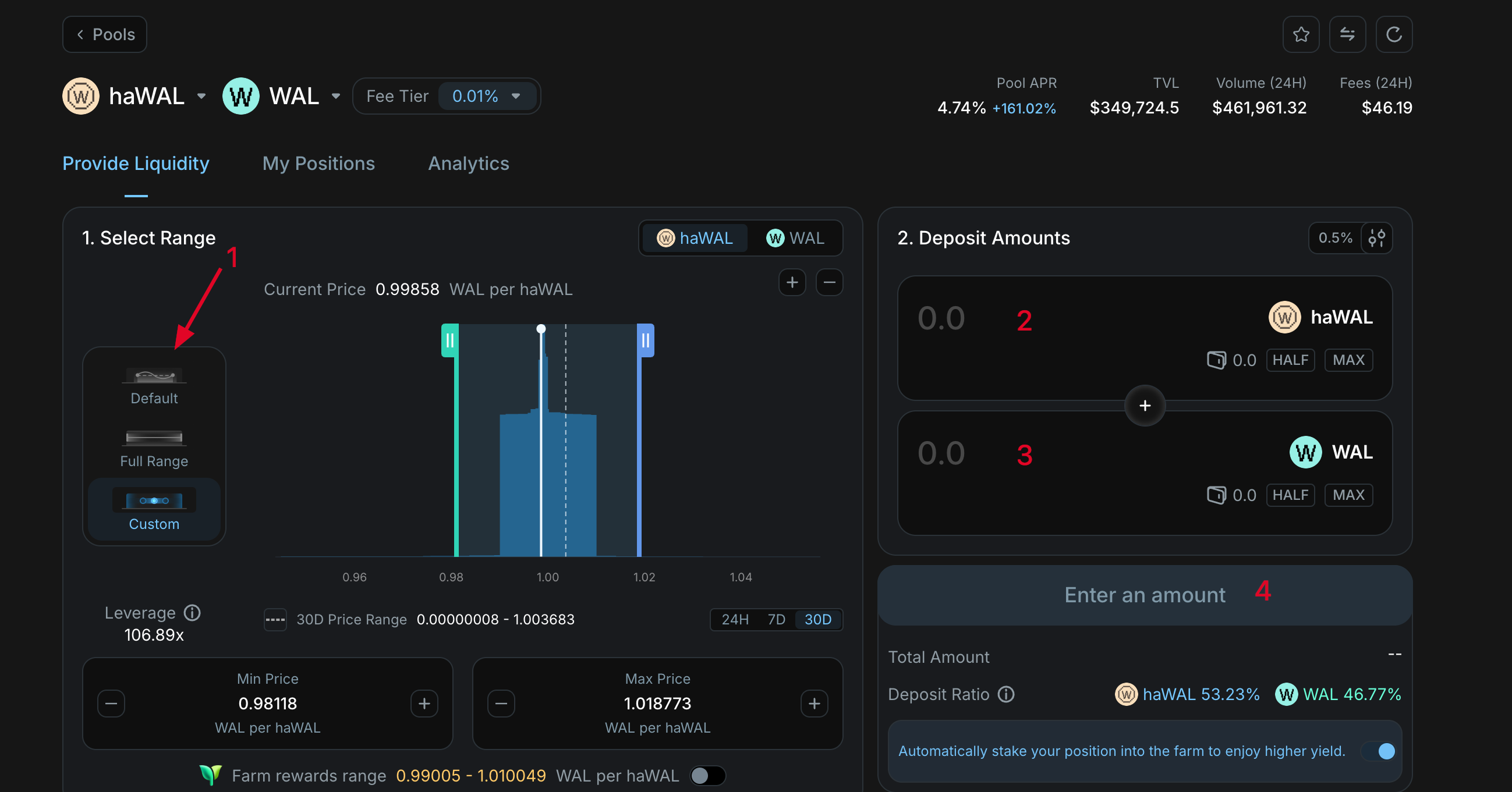Zoom in the price chart
The height and width of the screenshot is (792, 1512).
(792, 283)
